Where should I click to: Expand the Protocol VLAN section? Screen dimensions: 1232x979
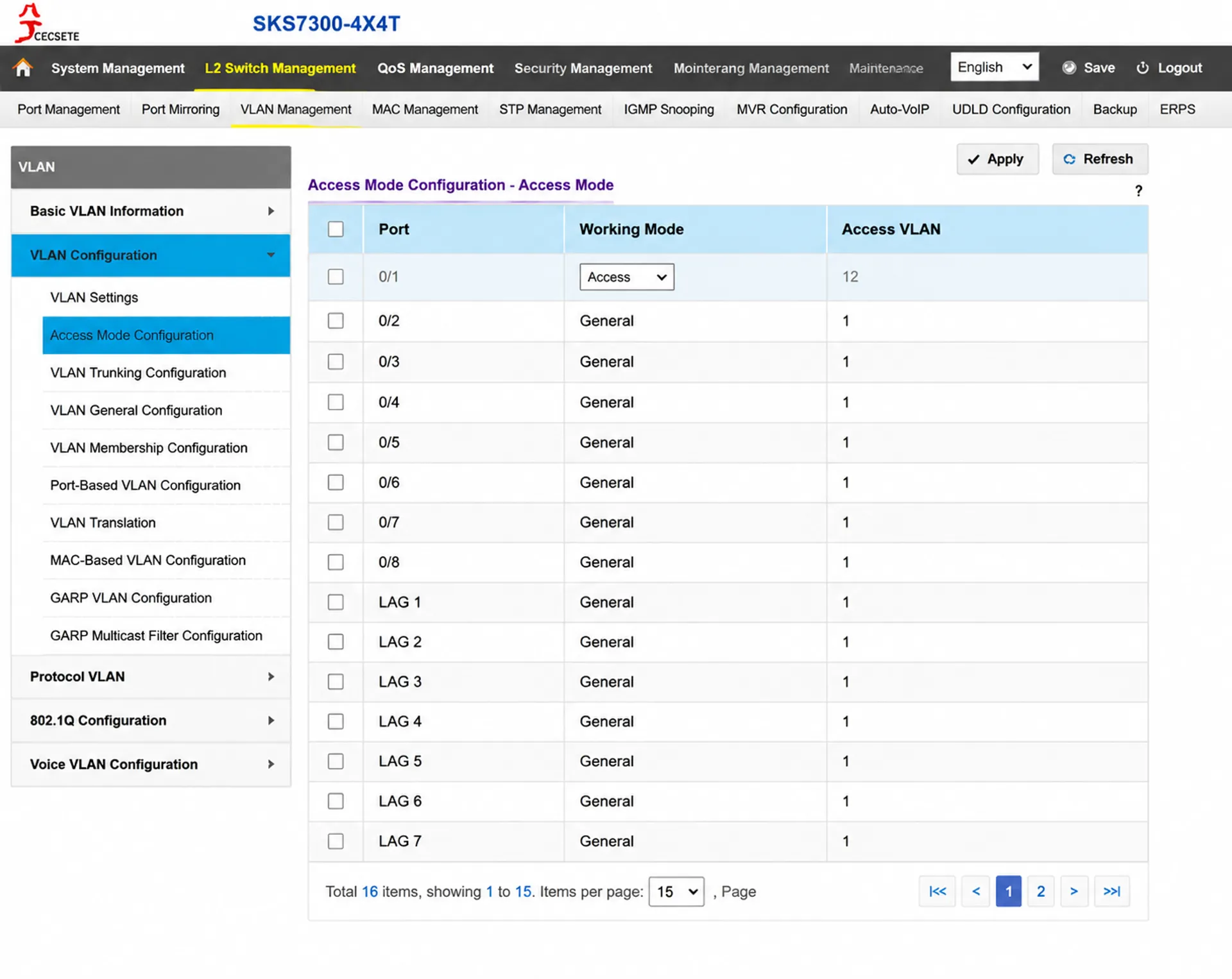point(151,676)
